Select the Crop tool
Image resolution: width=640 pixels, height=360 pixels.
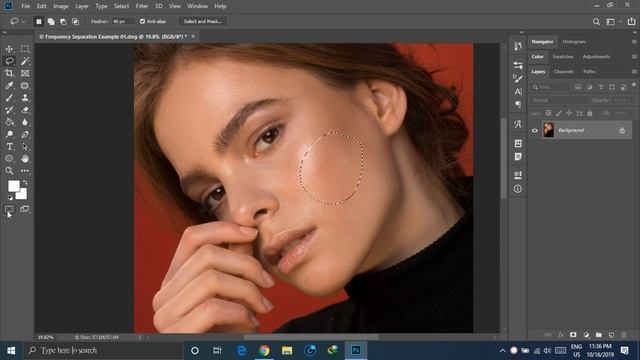pyautogui.click(x=9, y=73)
